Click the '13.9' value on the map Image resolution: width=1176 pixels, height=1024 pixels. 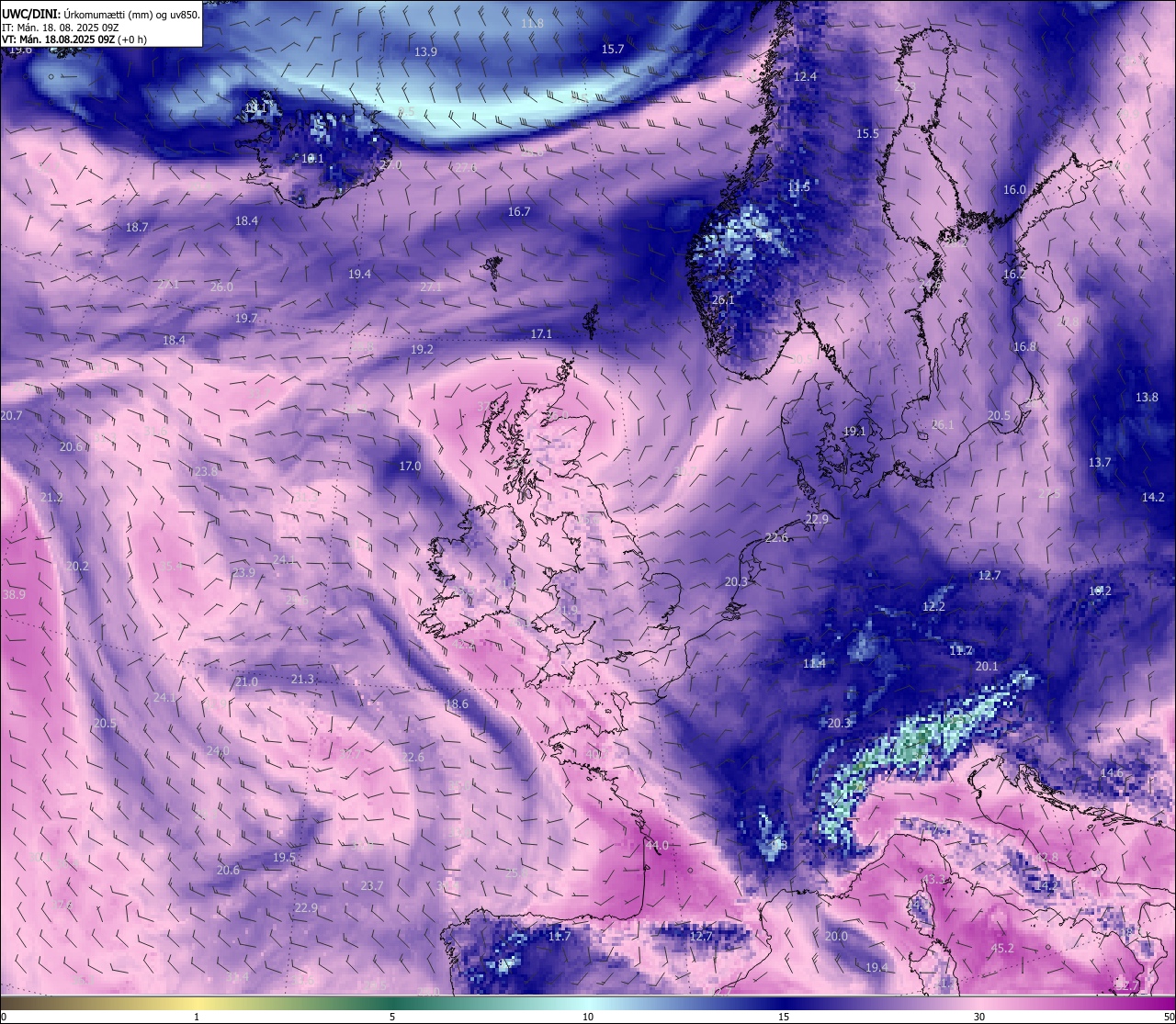click(x=425, y=51)
